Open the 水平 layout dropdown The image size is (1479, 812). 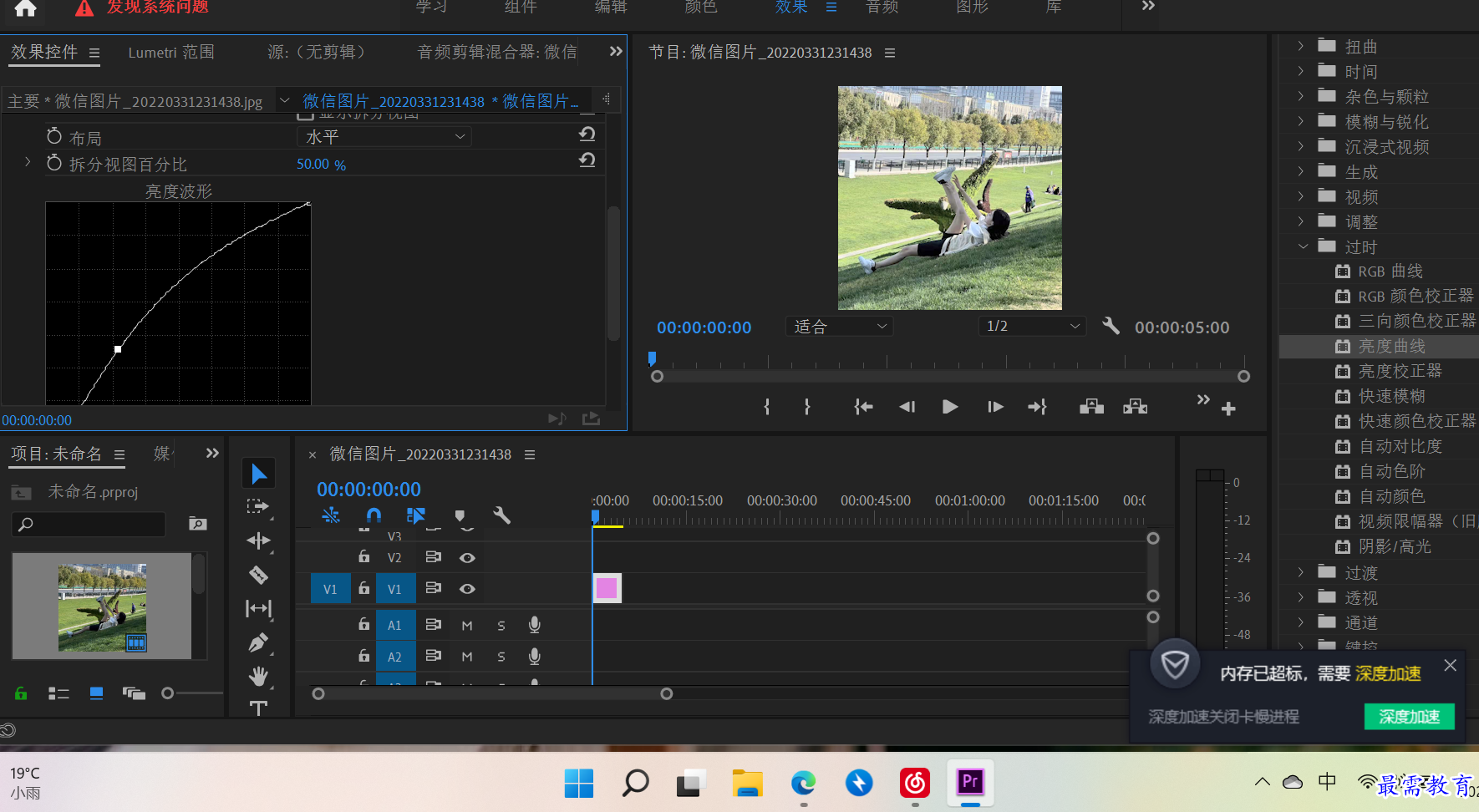click(x=384, y=136)
